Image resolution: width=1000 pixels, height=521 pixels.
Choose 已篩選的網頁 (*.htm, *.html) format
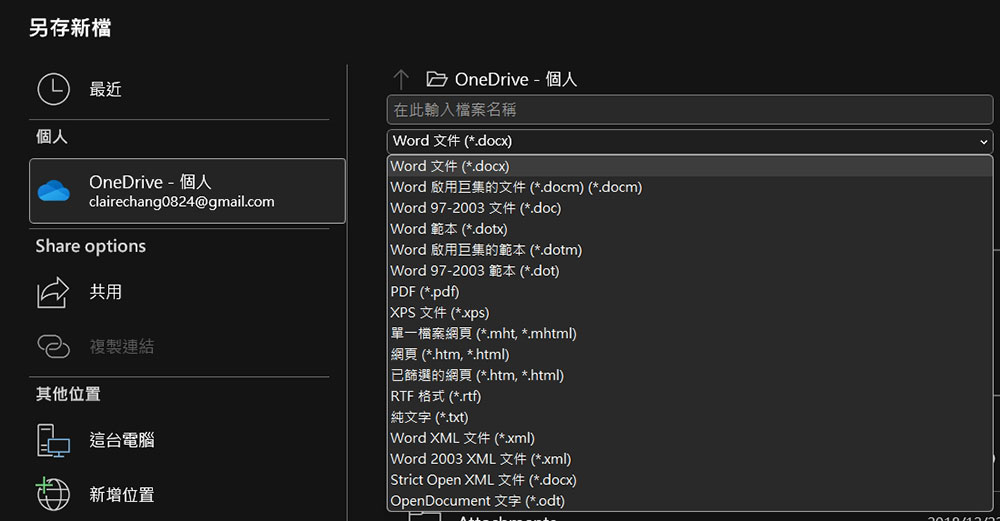tap(689, 376)
